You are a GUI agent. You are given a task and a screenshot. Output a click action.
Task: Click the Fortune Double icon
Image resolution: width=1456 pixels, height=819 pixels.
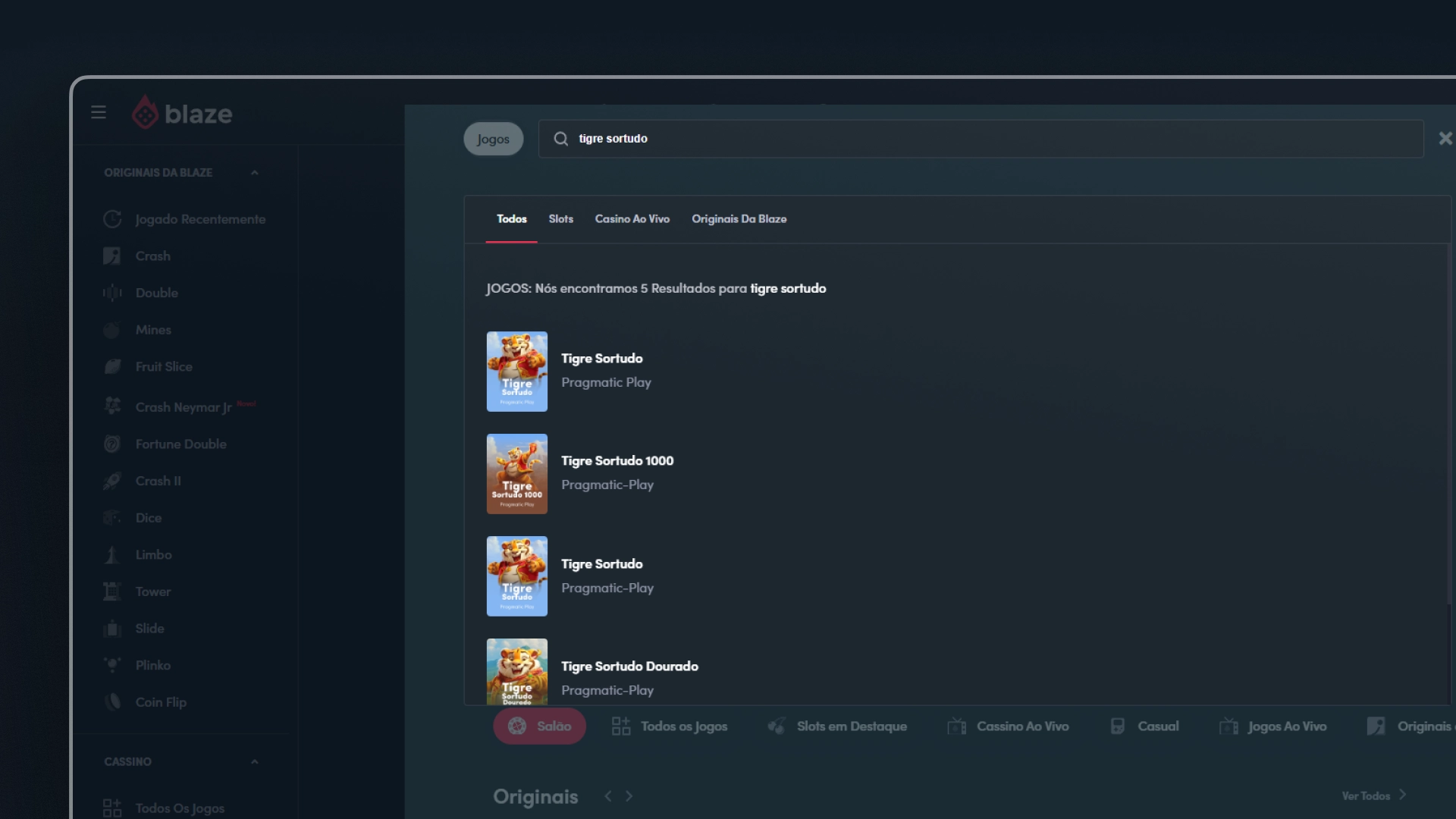[x=112, y=444]
